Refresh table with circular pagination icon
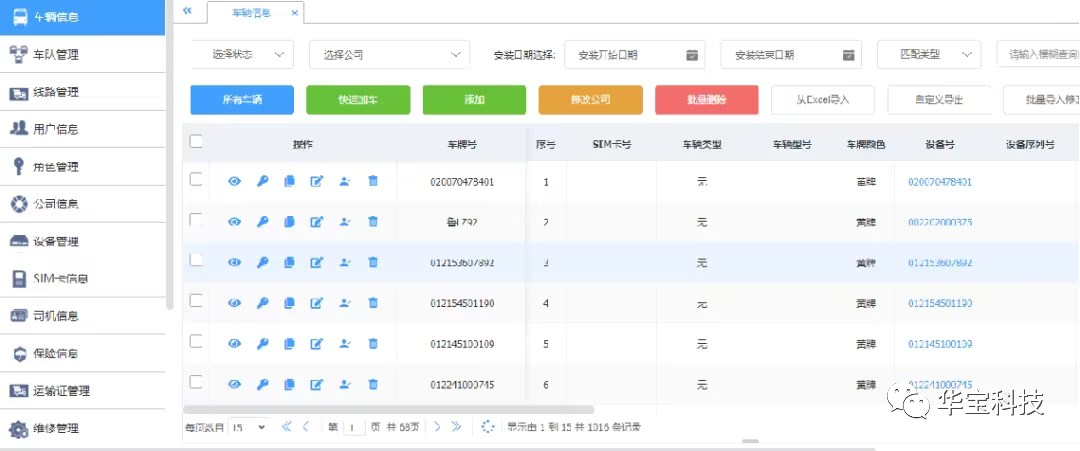This screenshot has height=451, width=1080. pyautogui.click(x=488, y=427)
